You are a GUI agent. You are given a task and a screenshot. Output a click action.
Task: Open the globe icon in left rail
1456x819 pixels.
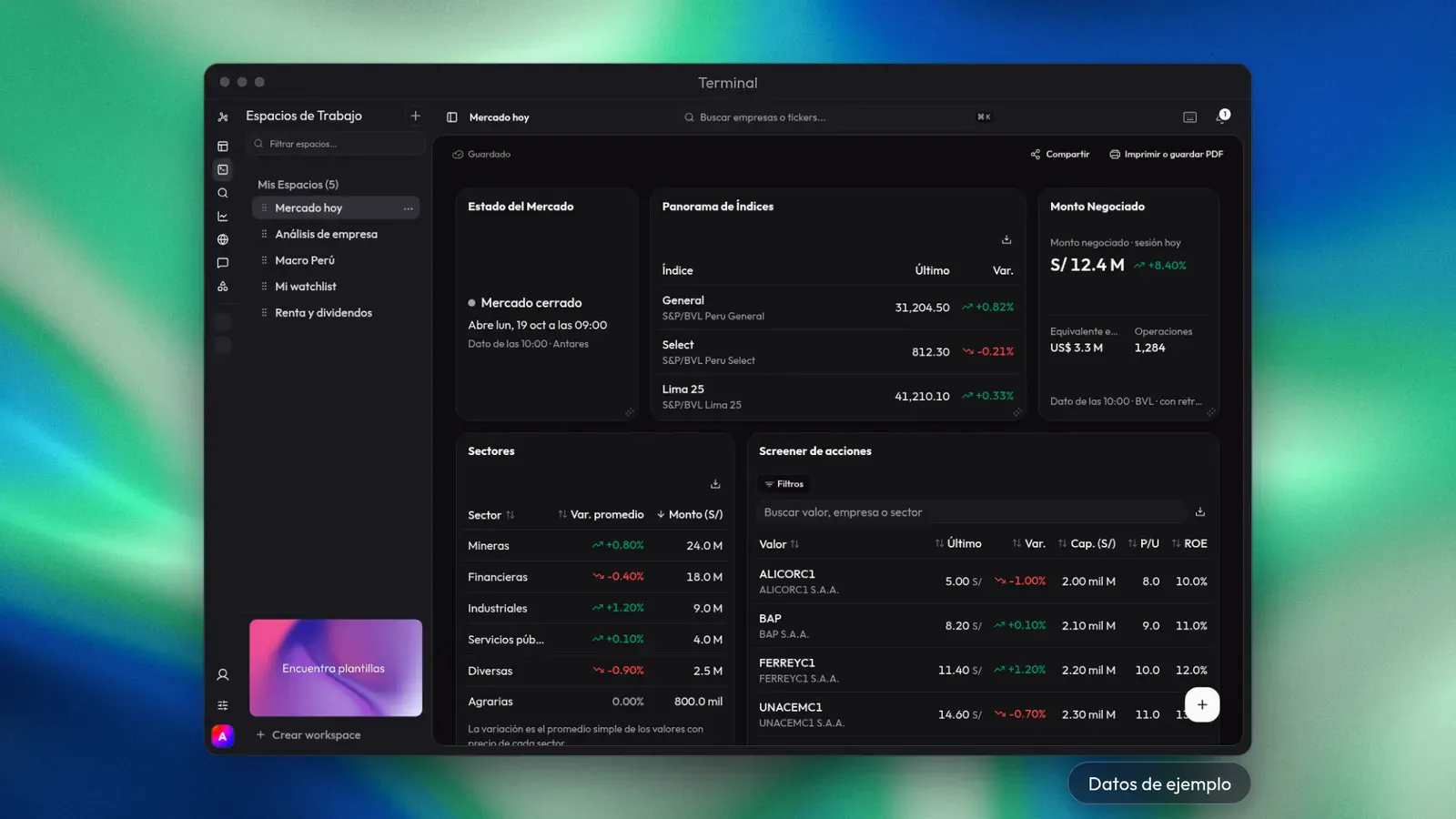coord(223,239)
